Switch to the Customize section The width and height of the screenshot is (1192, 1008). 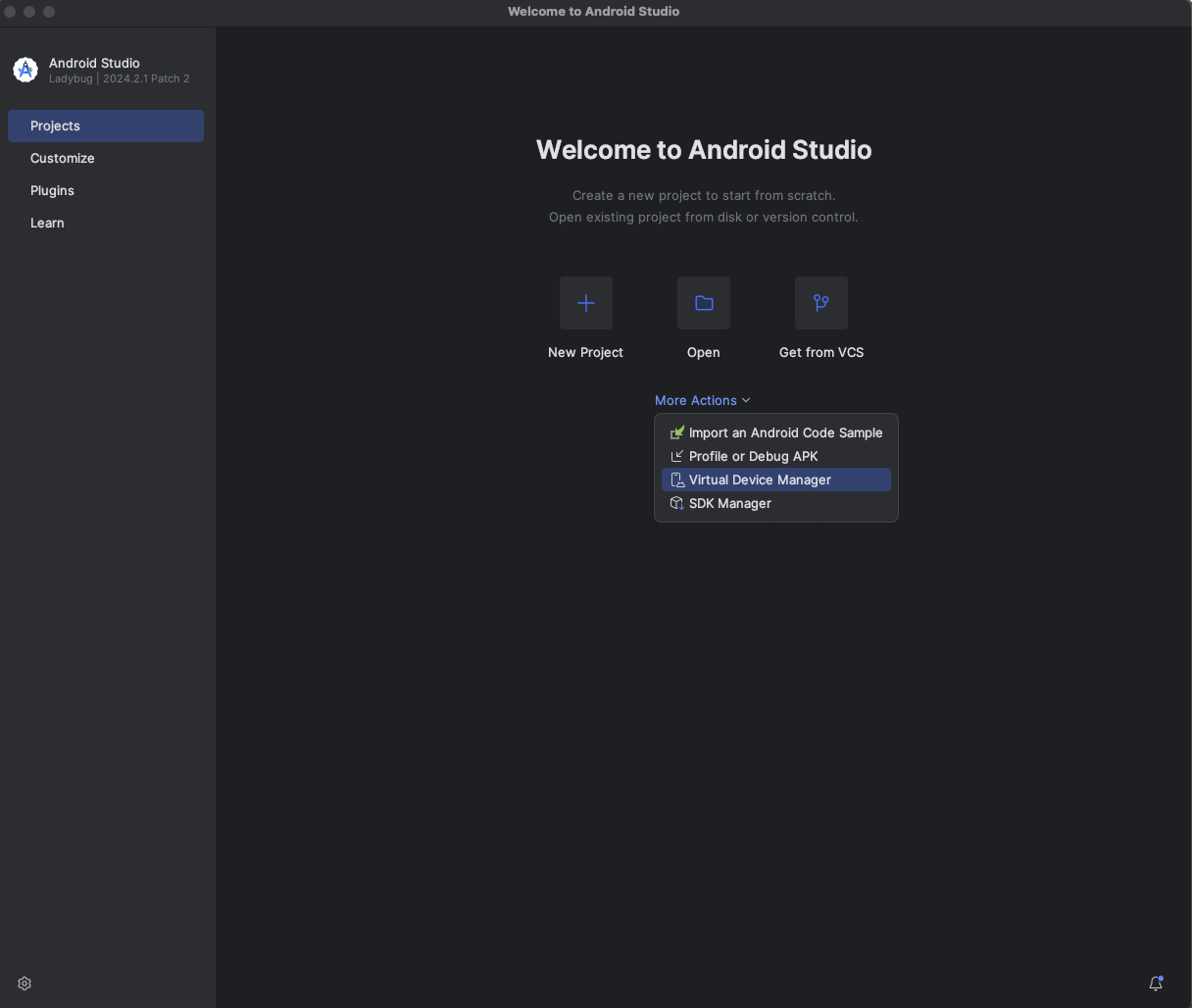(x=63, y=158)
